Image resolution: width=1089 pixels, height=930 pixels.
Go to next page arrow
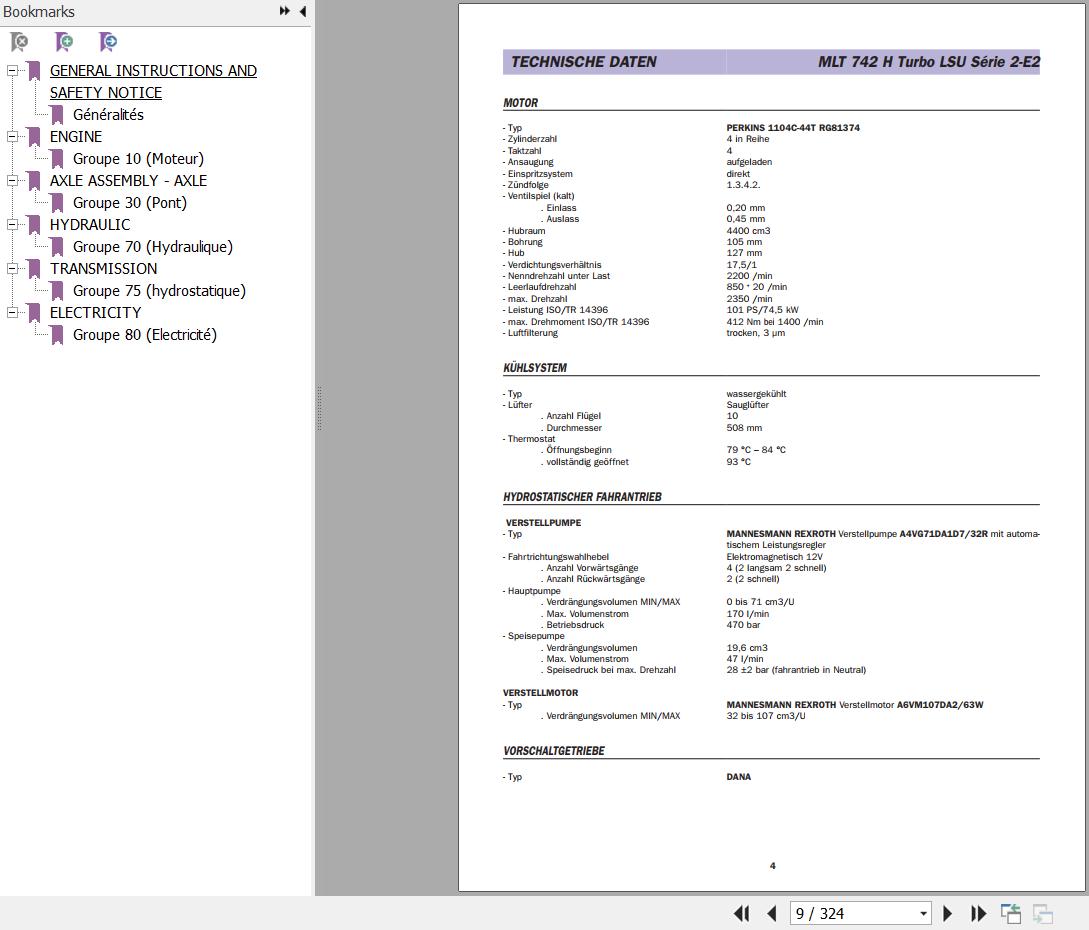coord(947,913)
